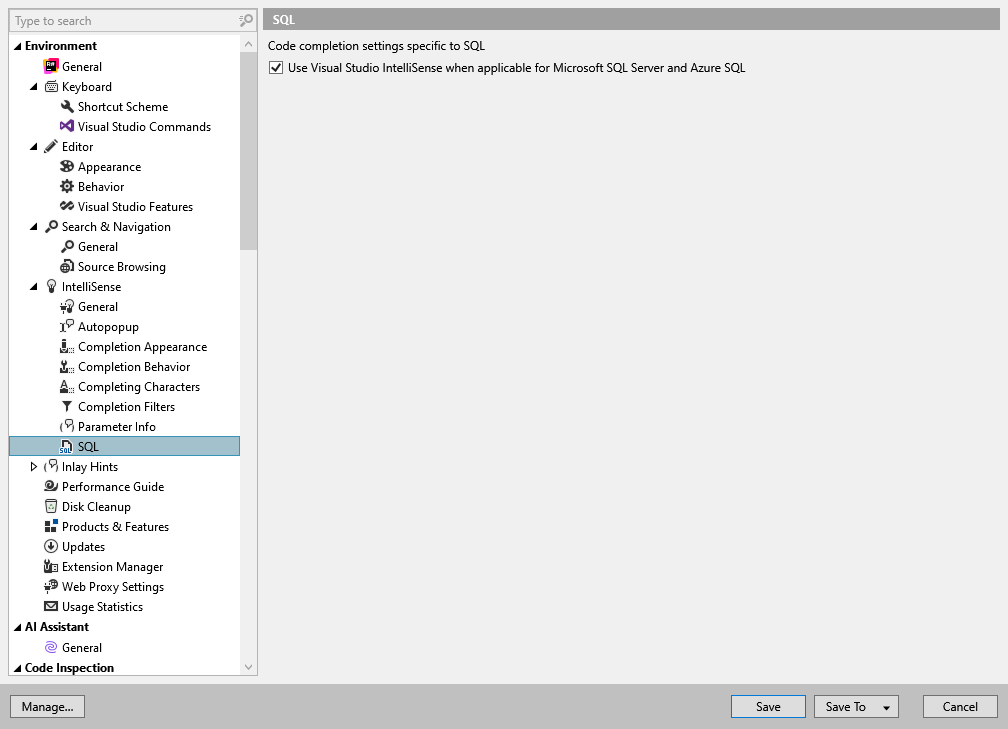Select the Disk Cleanup icon
This screenshot has width=1008, height=729.
(x=50, y=506)
